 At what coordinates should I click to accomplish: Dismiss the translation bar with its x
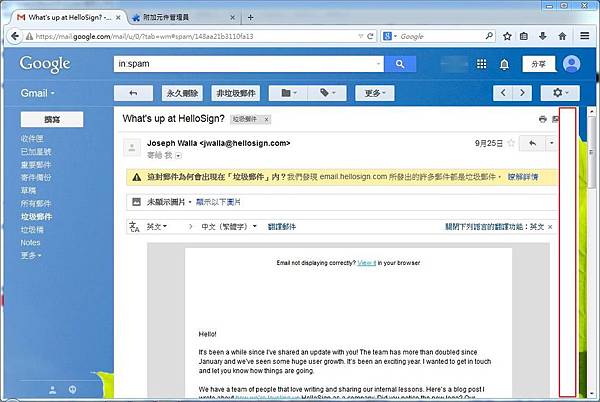point(550,227)
